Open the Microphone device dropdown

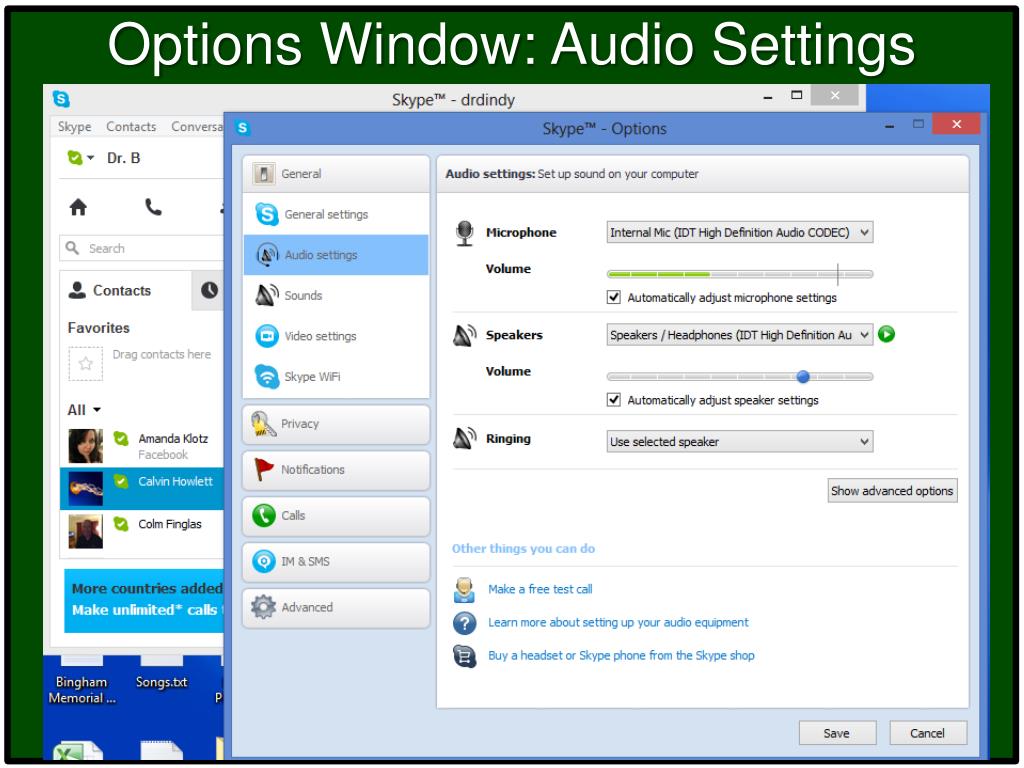[739, 232]
